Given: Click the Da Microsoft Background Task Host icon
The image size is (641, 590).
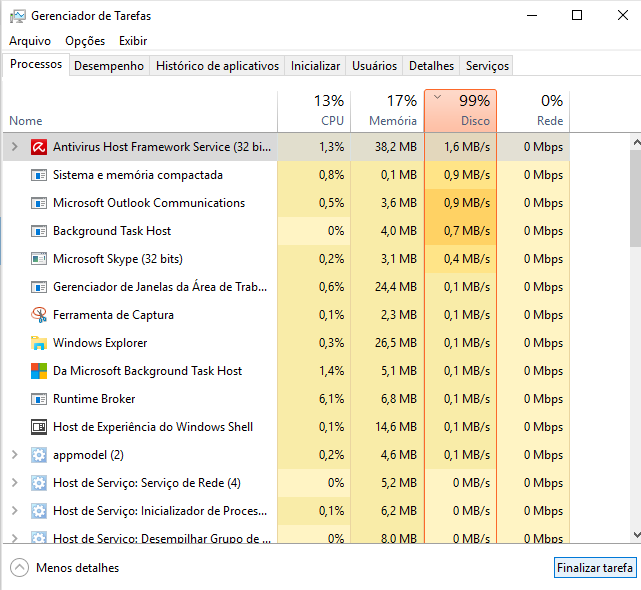Looking at the screenshot, I should pyautogui.click(x=39, y=371).
